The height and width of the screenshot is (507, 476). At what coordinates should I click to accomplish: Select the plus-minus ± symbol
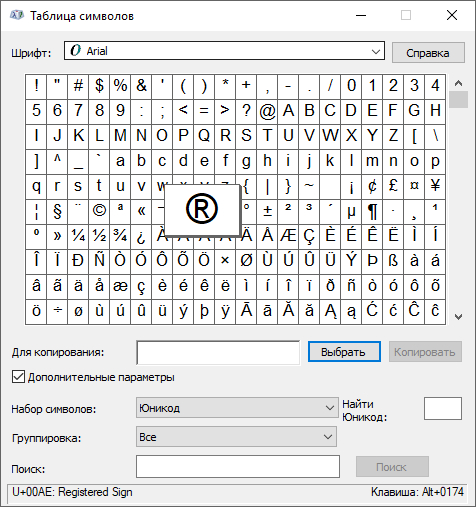click(267, 212)
